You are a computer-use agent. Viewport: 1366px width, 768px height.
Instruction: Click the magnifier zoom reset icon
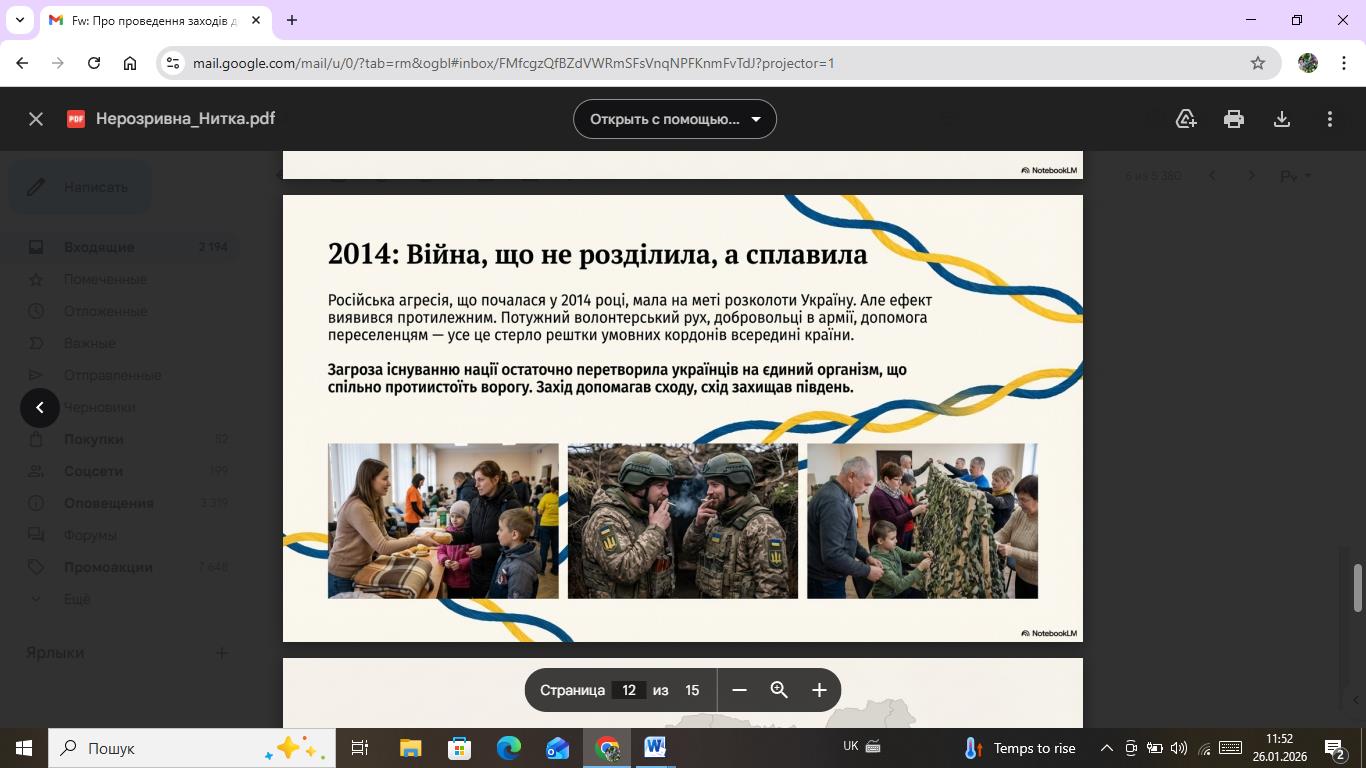tap(779, 690)
